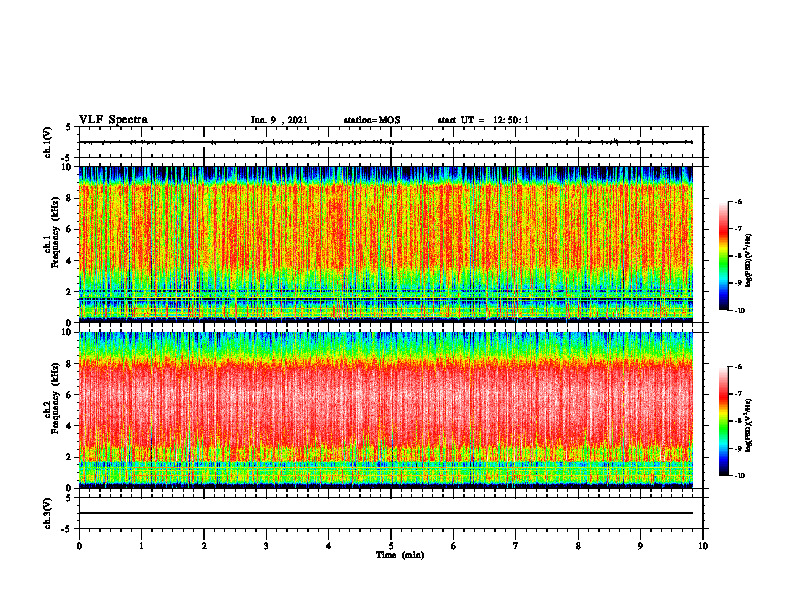Click the "-6" tick on ch.2 colorbar
Viewport: 792px width, 612px height.
[738, 367]
